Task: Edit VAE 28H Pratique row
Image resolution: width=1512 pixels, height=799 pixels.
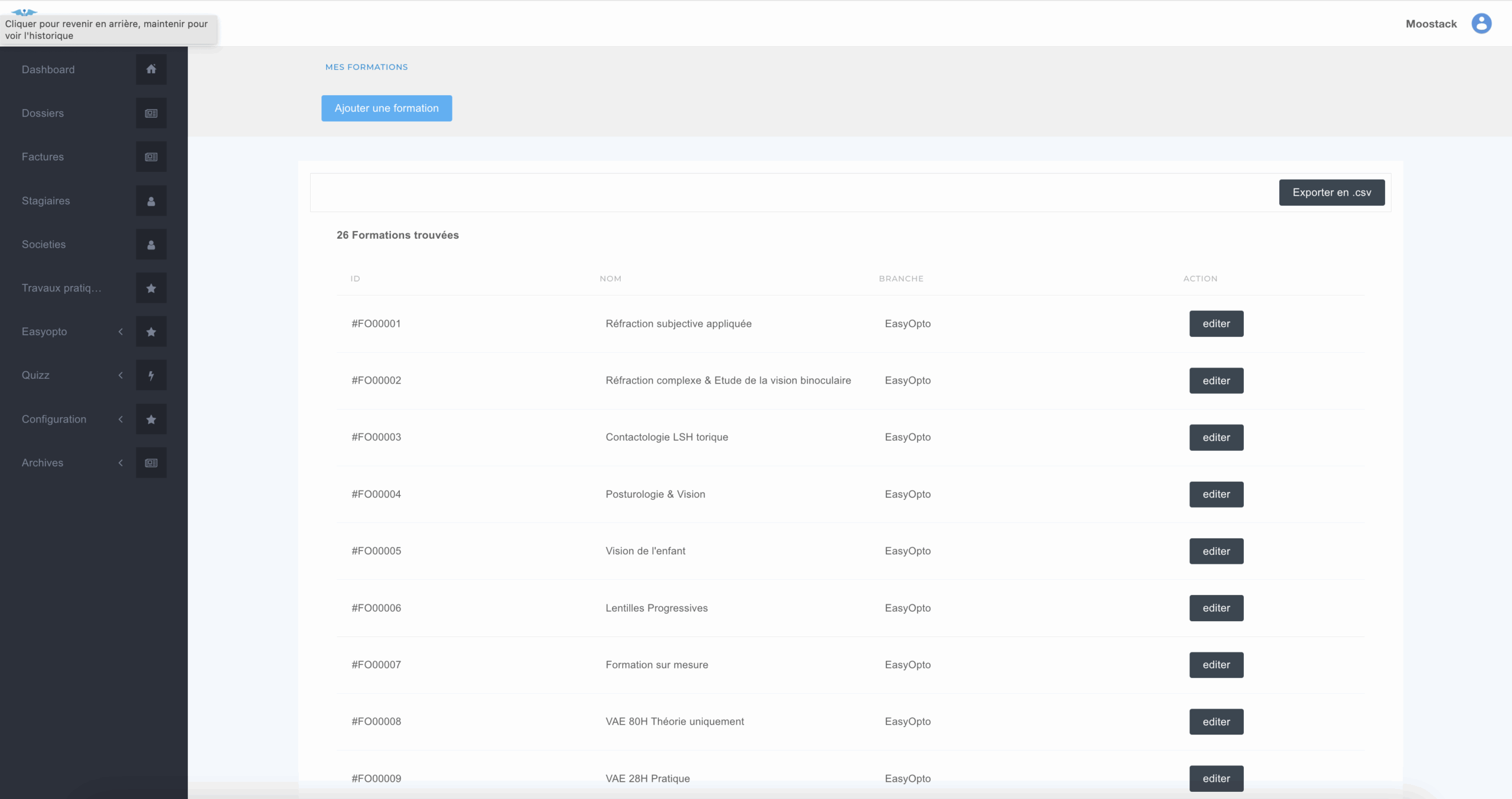Action: pos(1216,778)
